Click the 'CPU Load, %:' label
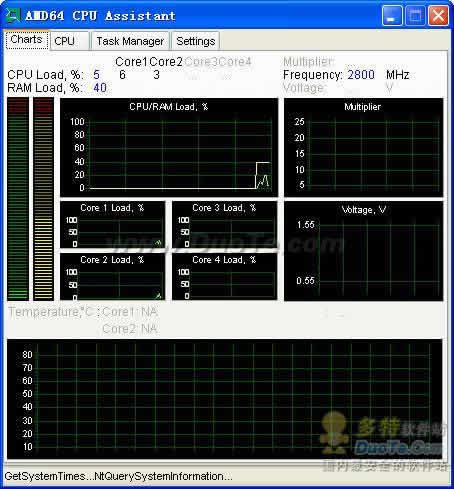The height and width of the screenshot is (489, 454). point(45,75)
